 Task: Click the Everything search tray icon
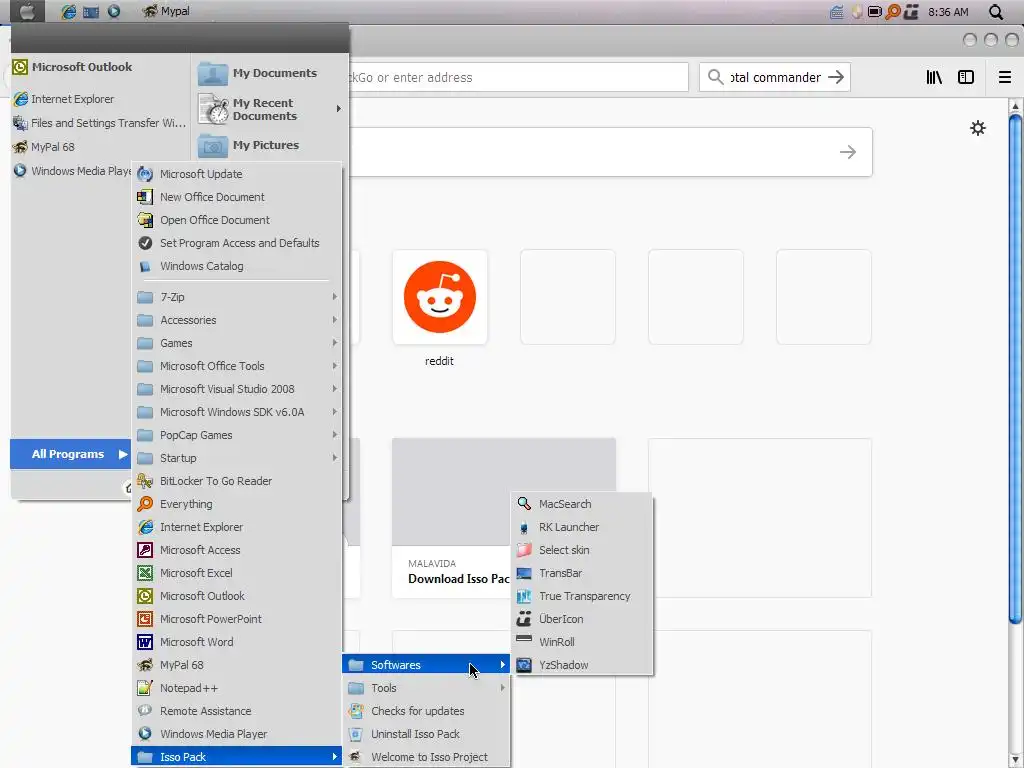pyautogui.click(x=893, y=12)
